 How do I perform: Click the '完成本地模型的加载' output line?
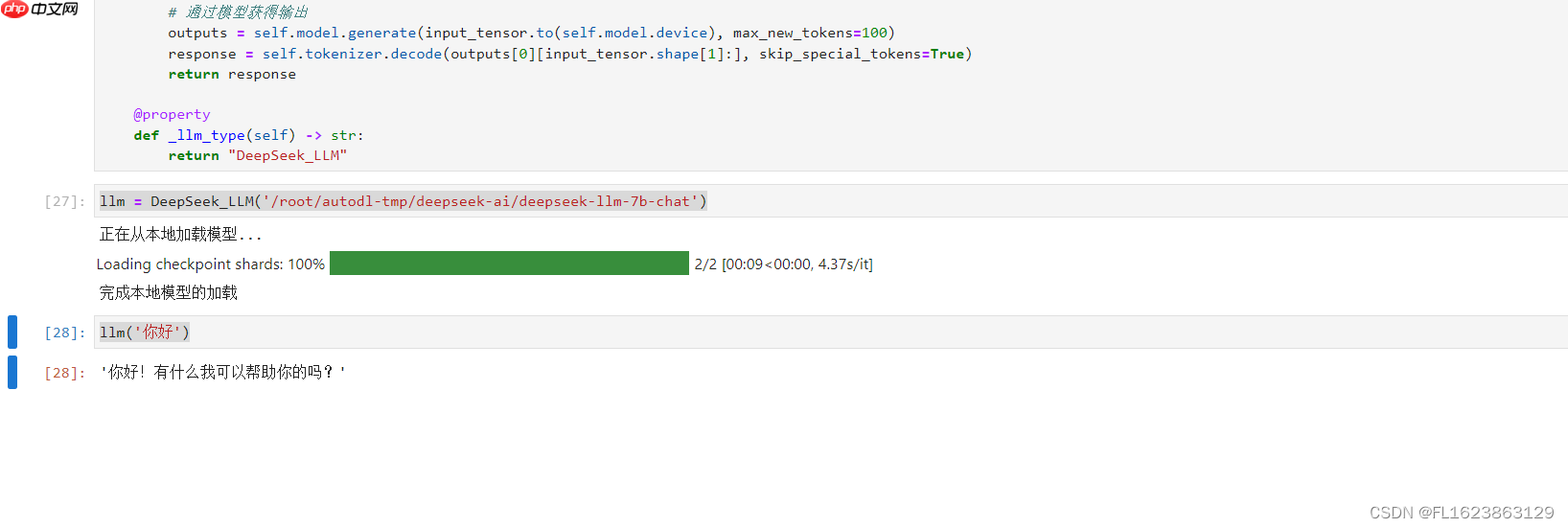[x=169, y=293]
